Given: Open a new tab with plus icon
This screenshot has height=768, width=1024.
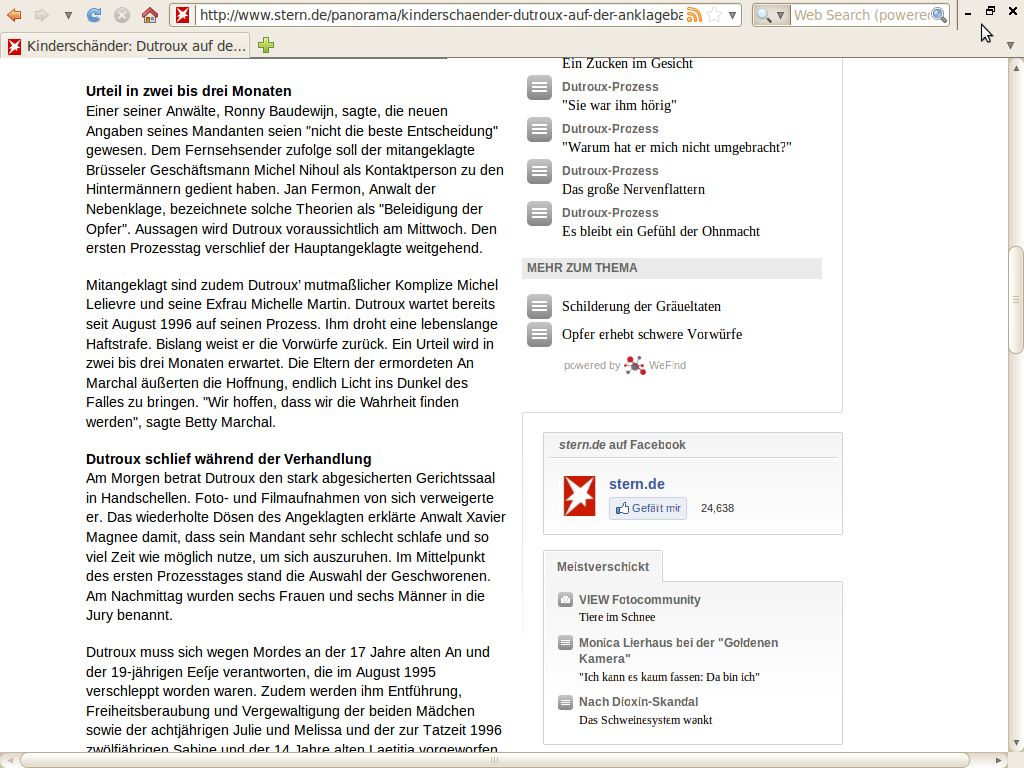Looking at the screenshot, I should tap(266, 45).
